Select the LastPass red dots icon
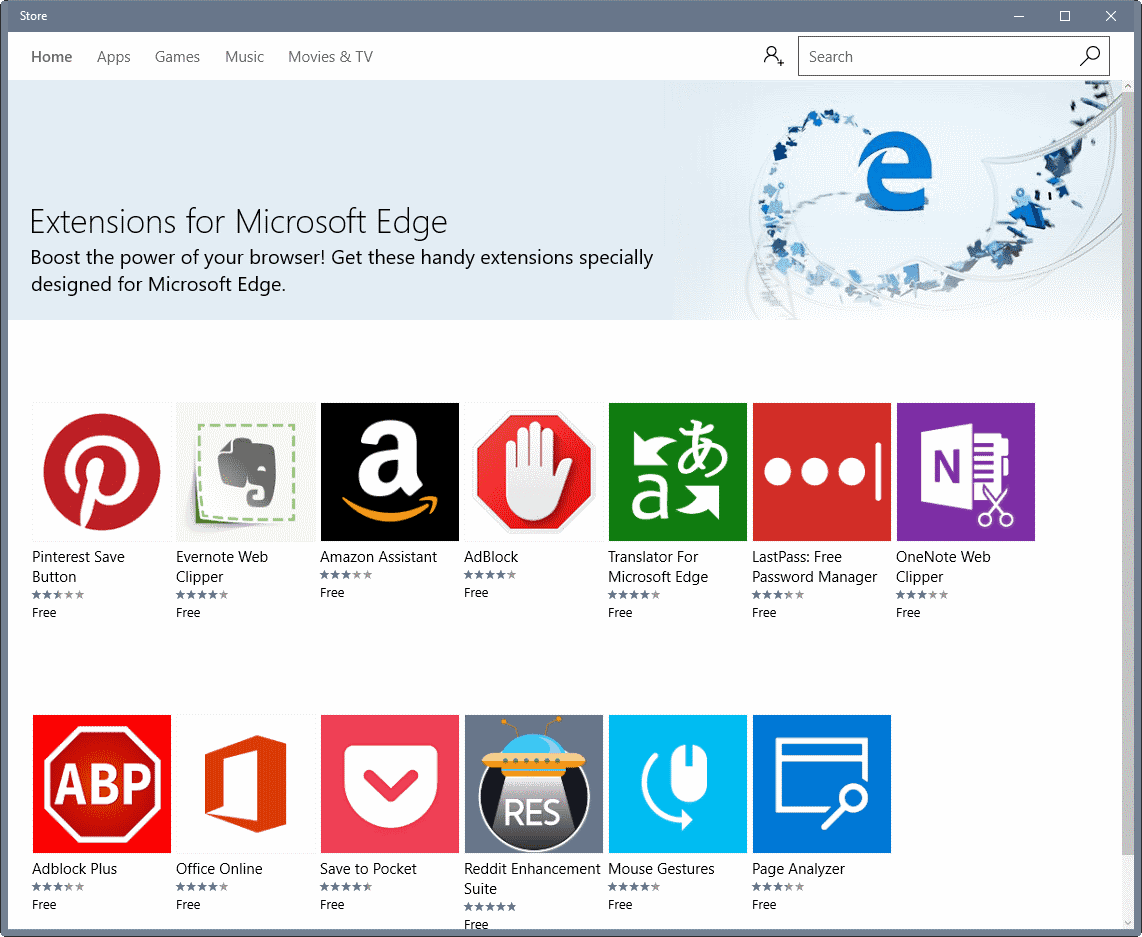 822,472
